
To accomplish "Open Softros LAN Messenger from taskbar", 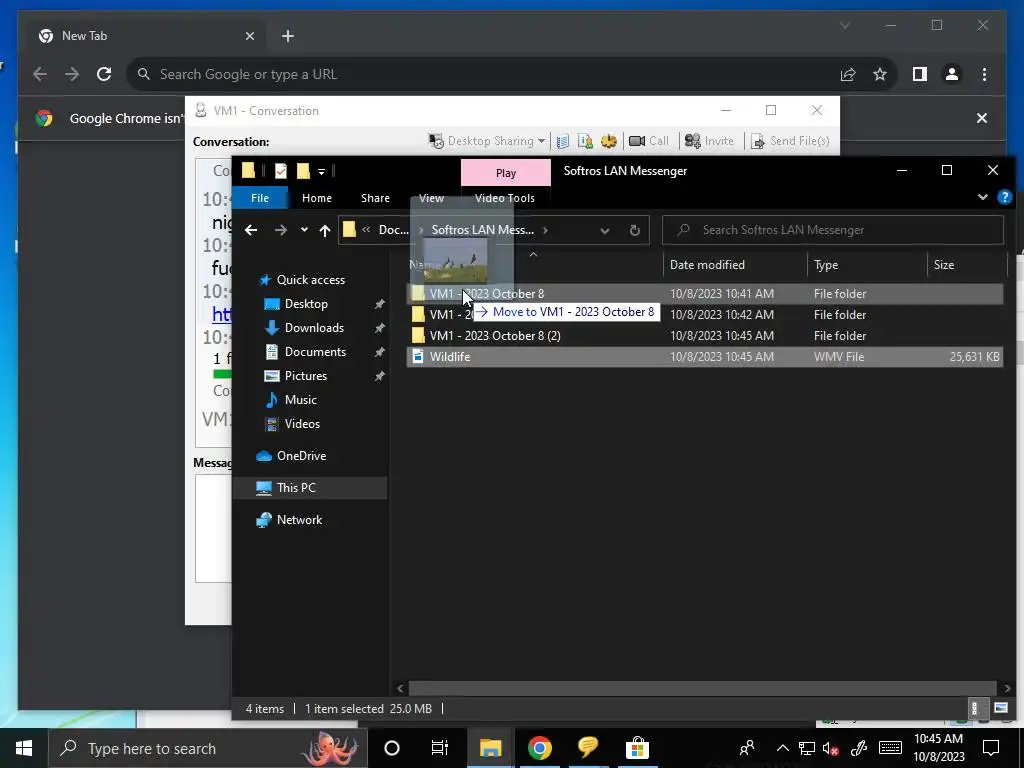I will click(588, 748).
